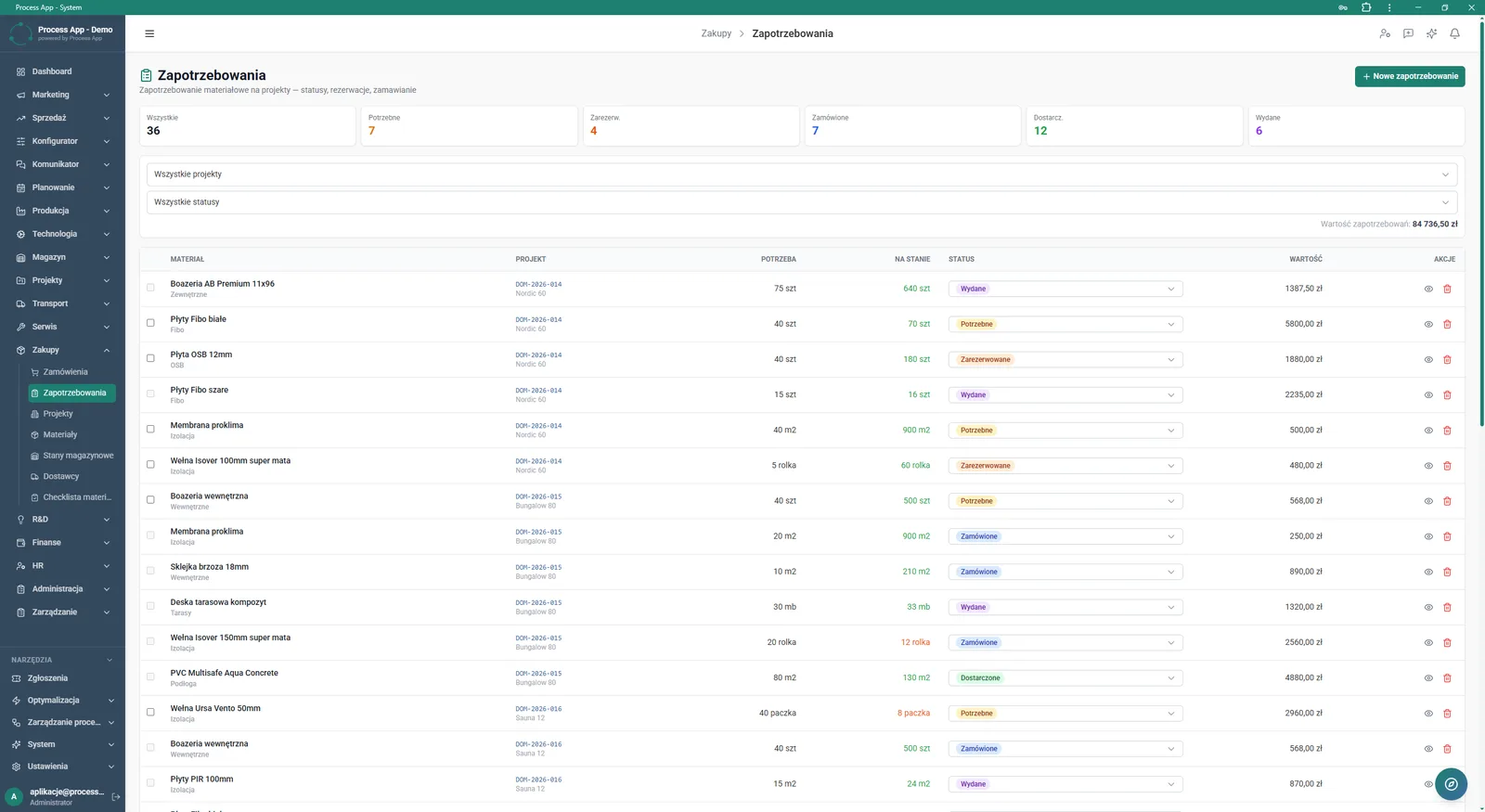Expand the Marketing sidebar section
Viewport: 1485px width, 812px height.
pyautogui.click(x=62, y=95)
